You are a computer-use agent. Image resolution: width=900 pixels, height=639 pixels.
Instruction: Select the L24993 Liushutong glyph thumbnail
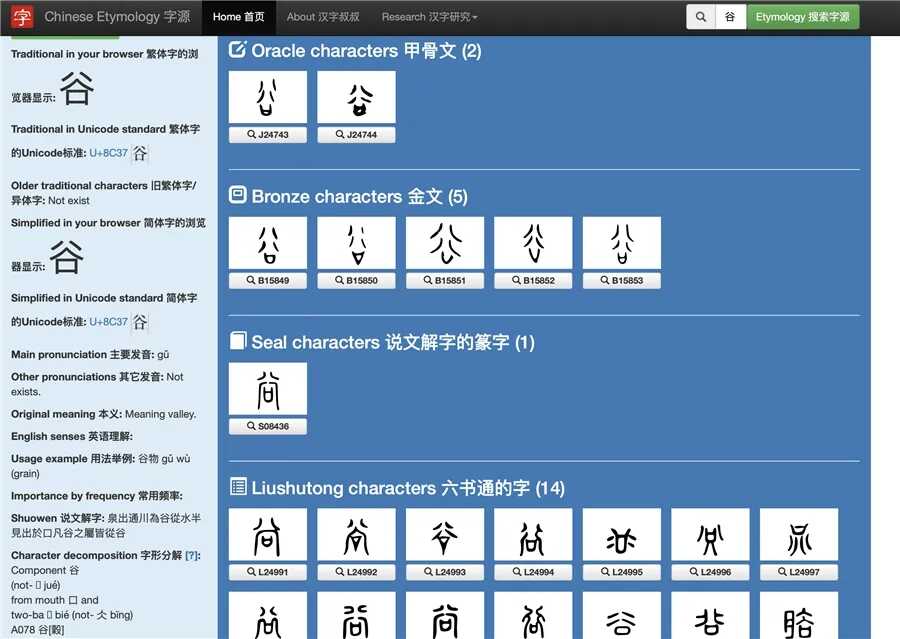(444, 535)
